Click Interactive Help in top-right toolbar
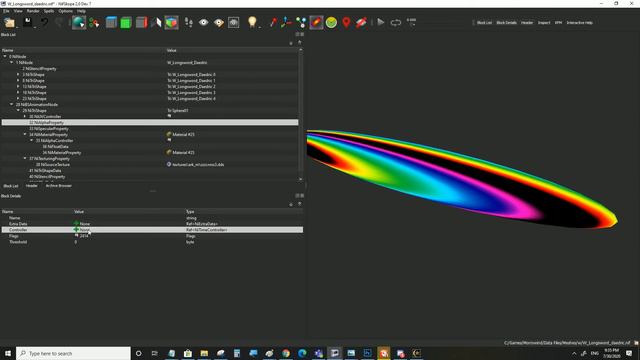 click(579, 23)
